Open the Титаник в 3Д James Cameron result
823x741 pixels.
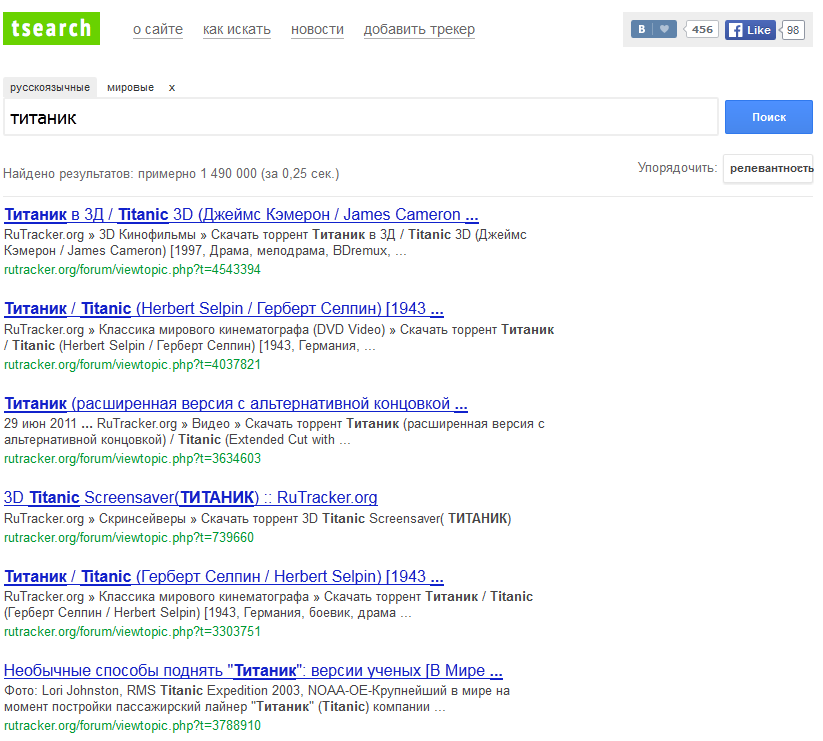pyautogui.click(x=241, y=214)
